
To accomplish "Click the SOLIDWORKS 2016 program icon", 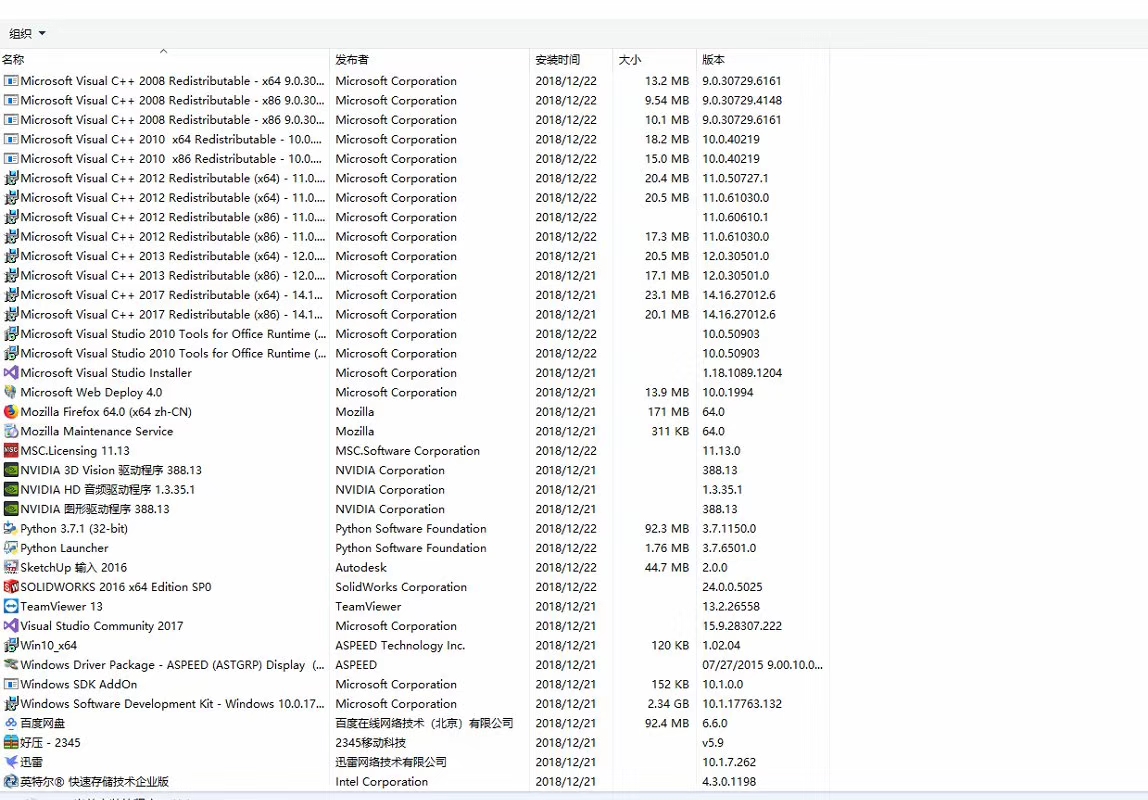I will click(11, 587).
